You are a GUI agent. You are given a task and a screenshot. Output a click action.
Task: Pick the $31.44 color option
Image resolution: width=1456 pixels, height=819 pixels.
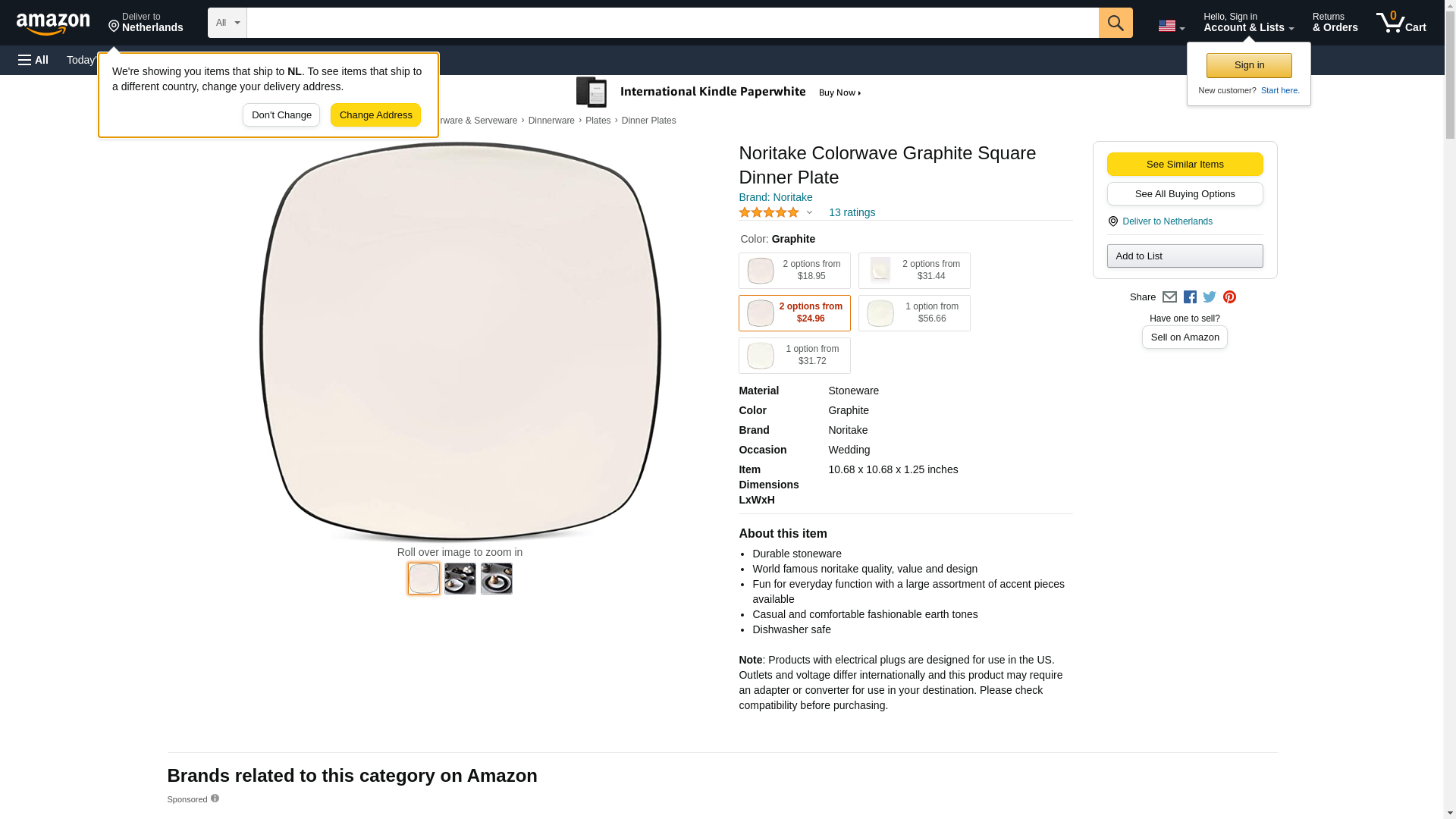(914, 271)
